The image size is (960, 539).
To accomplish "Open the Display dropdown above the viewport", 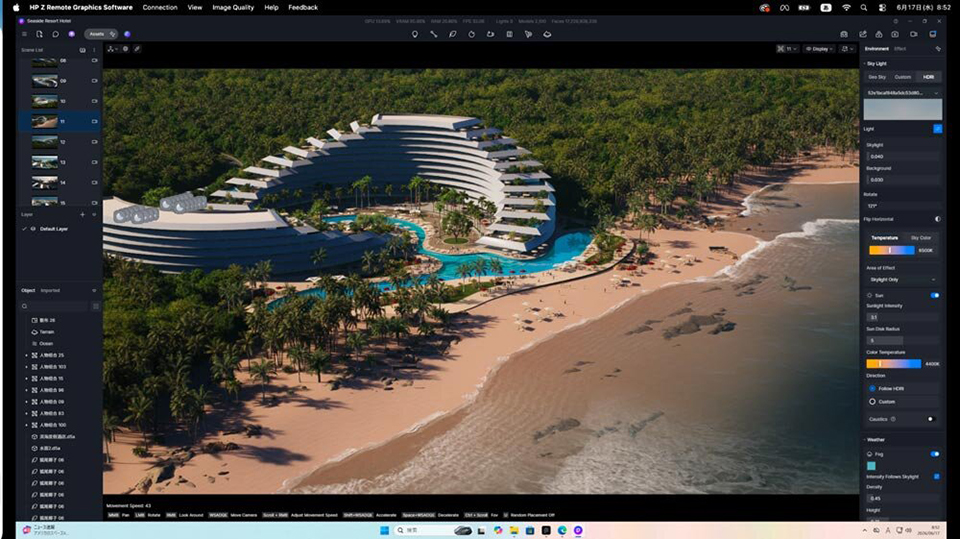I will click(x=819, y=49).
